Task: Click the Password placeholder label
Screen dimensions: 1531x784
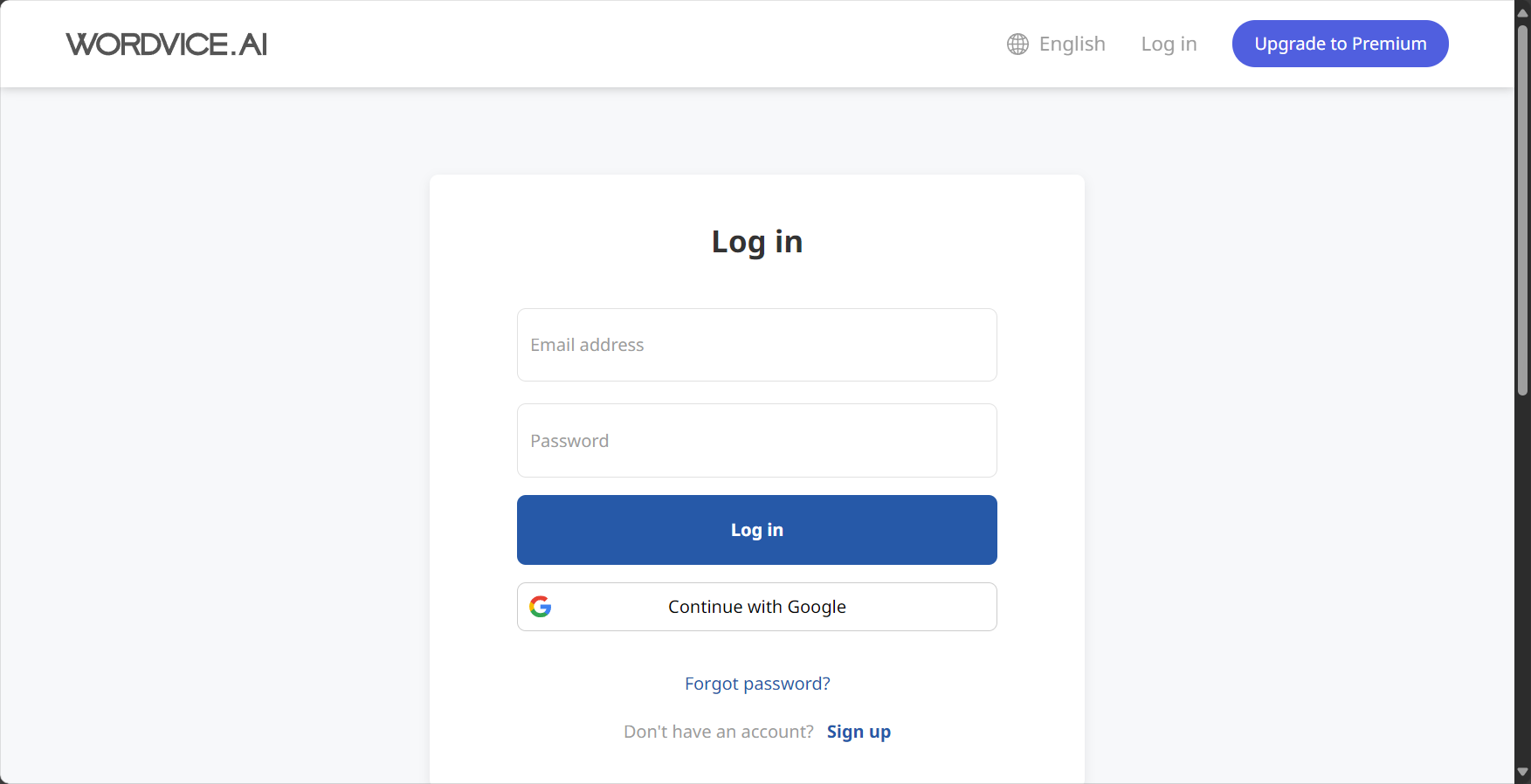Action: point(569,441)
